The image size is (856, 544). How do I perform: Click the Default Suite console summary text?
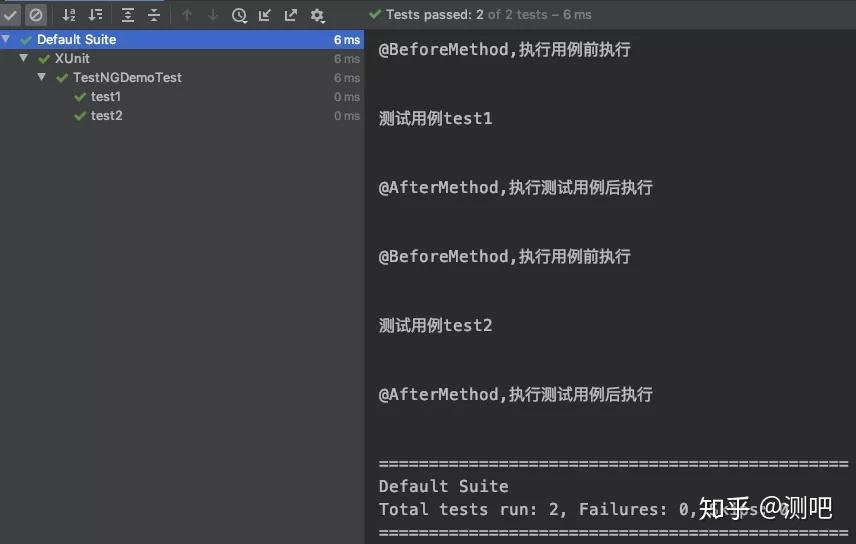tap(444, 486)
